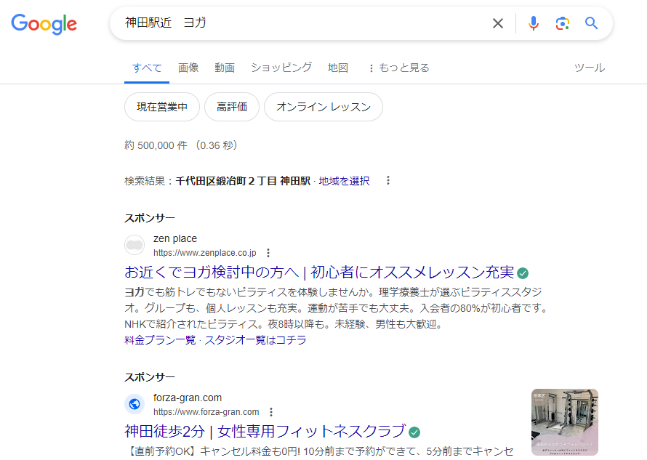Open the スタジオ一覧はコチラ sitelink
The image size is (647, 460).
point(255,340)
